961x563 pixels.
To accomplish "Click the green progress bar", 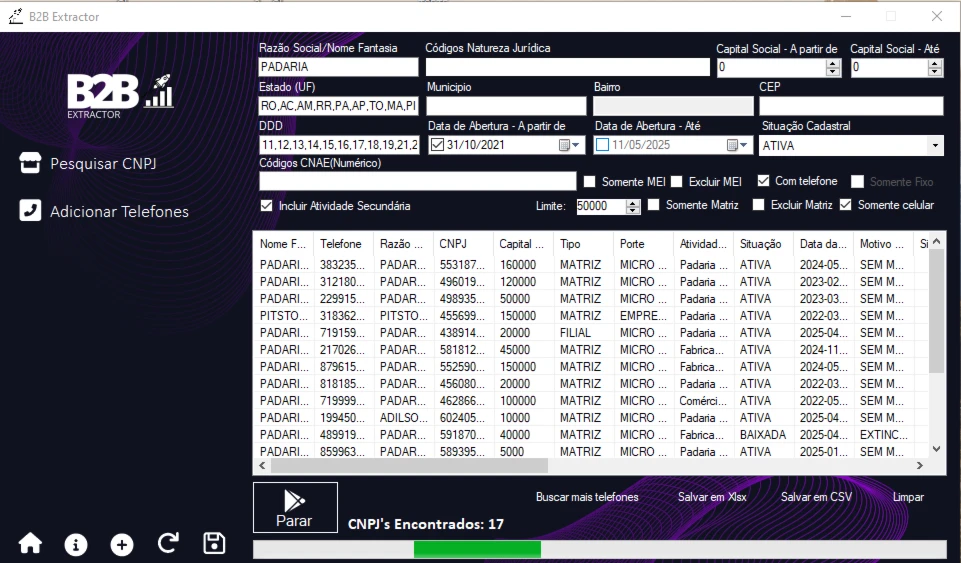I will point(477,549).
